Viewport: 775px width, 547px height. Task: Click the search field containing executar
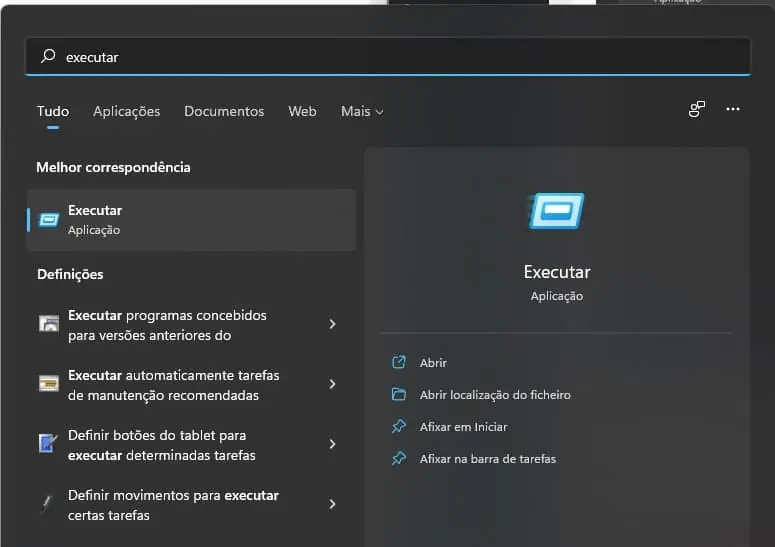pos(400,57)
